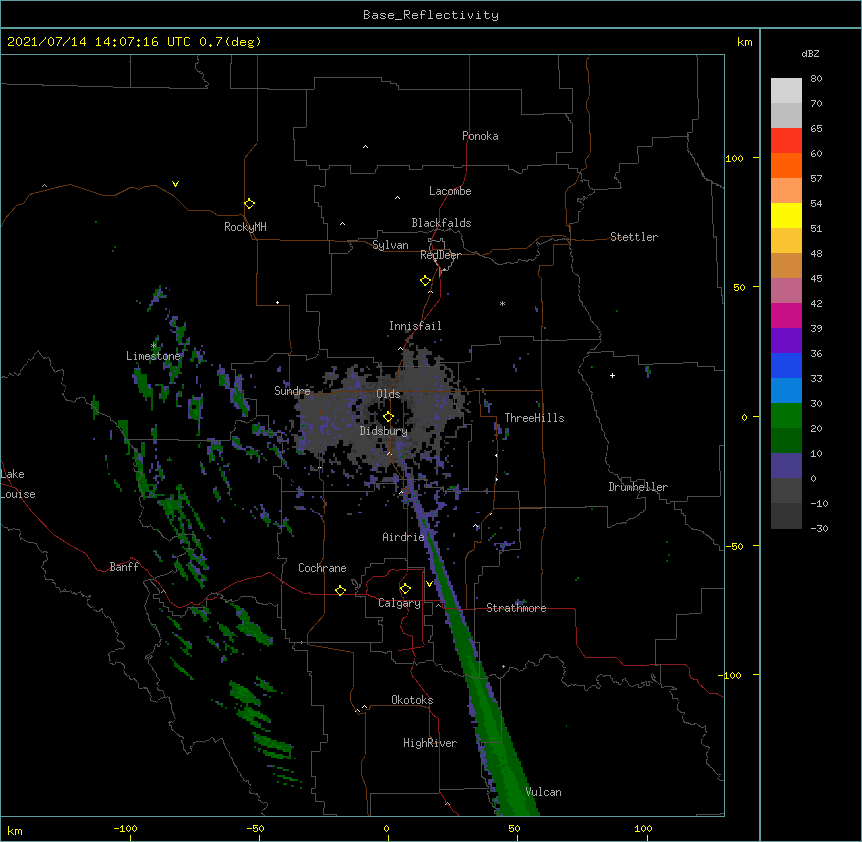The height and width of the screenshot is (842, 862).
Task: Click the RedDeer label
Action: point(440,255)
